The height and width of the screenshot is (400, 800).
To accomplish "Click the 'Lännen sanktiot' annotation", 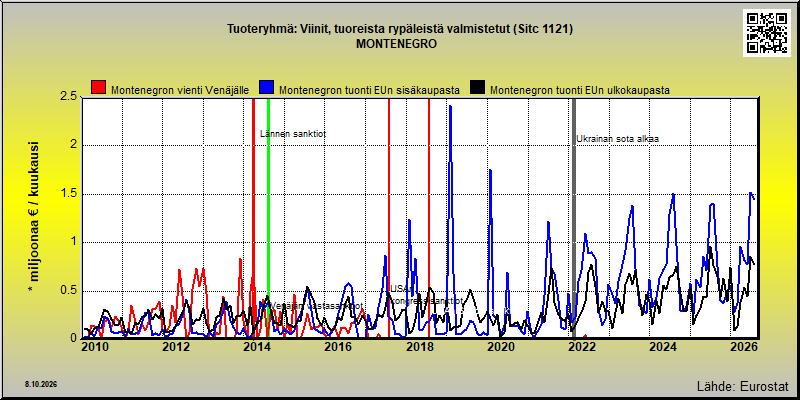I will click(x=293, y=134).
